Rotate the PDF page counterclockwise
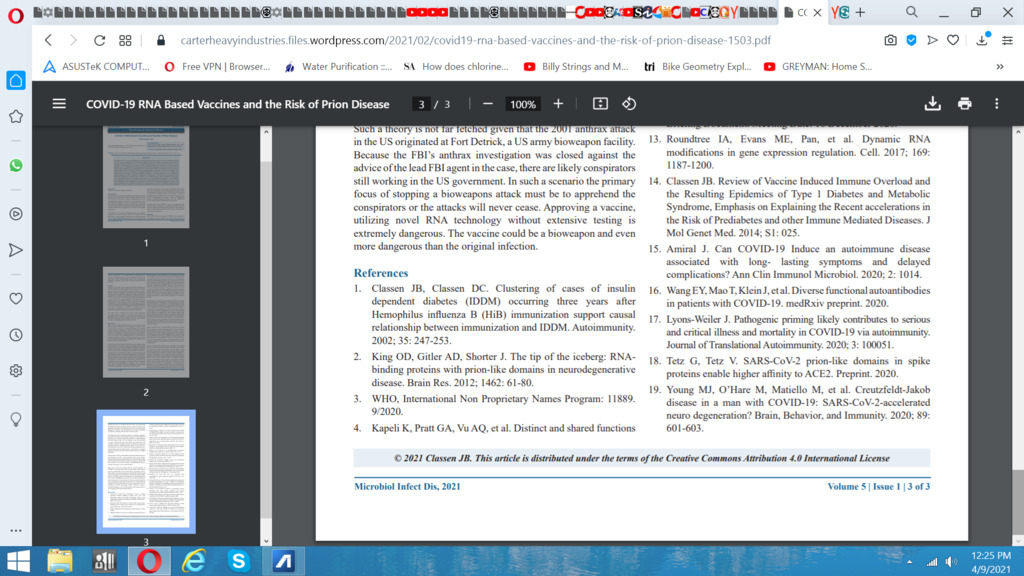 click(x=629, y=104)
